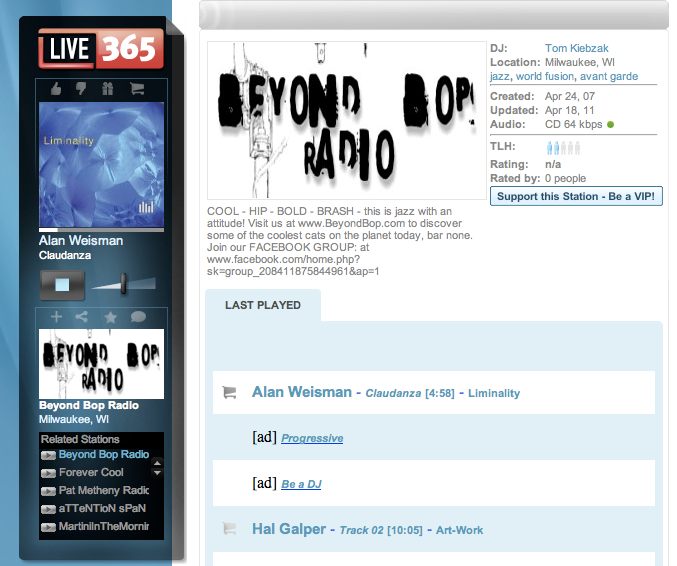
Task: Adjust the player volume slider
Action: (124, 284)
